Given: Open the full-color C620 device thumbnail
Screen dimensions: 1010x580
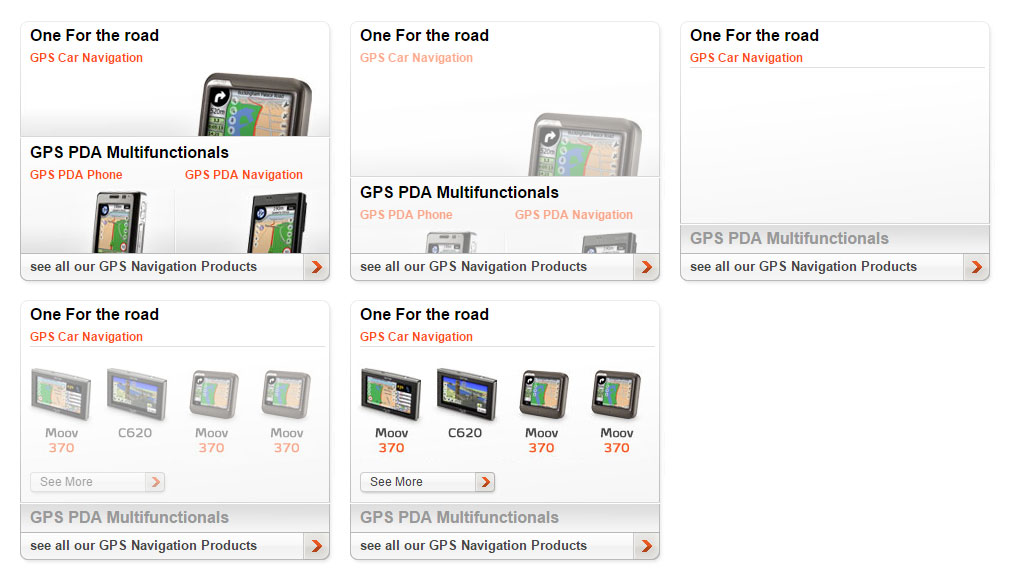Looking at the screenshot, I should [x=466, y=394].
